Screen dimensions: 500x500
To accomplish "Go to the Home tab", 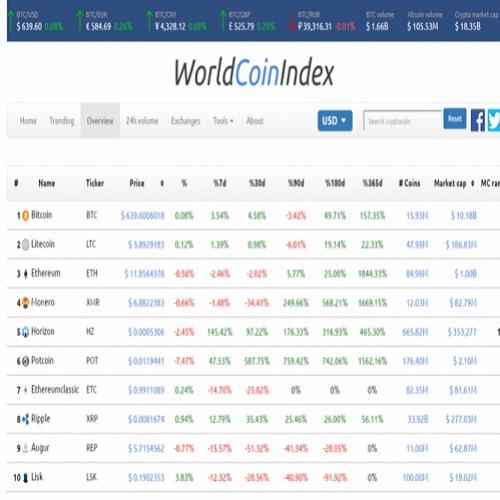I will (28, 121).
